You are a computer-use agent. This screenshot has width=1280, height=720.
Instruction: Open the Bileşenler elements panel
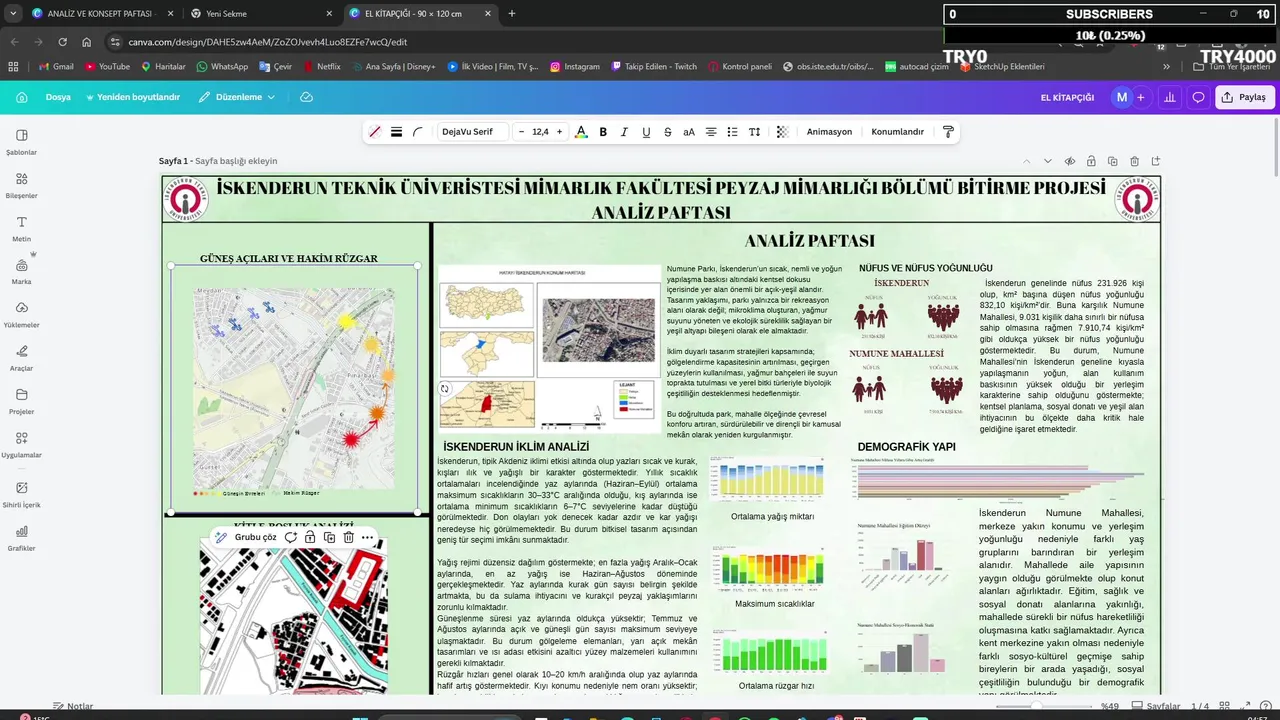tap(22, 185)
